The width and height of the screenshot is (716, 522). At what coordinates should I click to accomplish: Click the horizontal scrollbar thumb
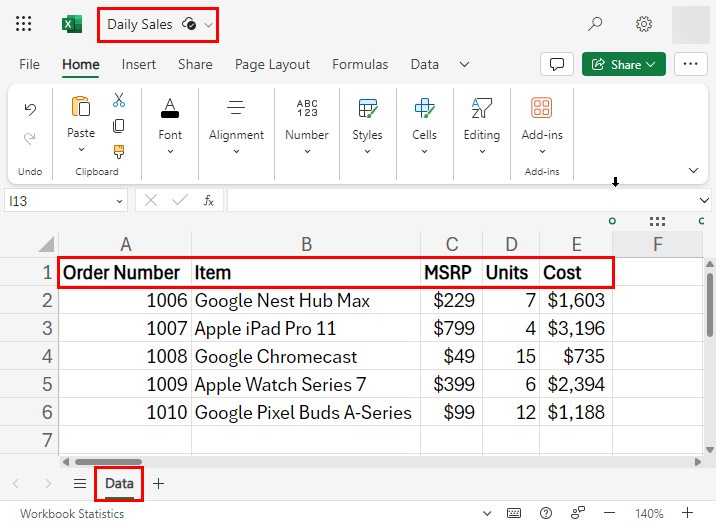click(108, 462)
